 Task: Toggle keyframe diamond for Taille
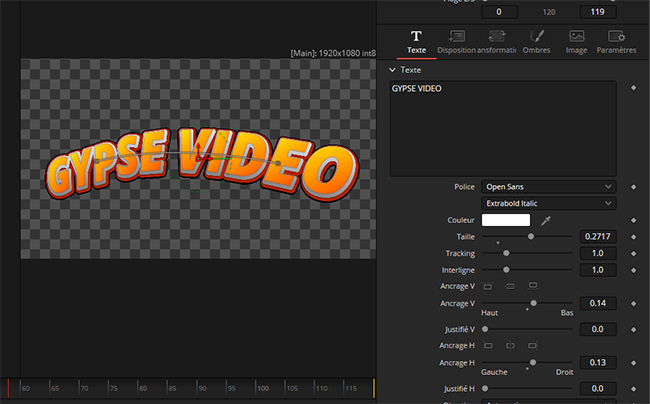click(x=633, y=237)
